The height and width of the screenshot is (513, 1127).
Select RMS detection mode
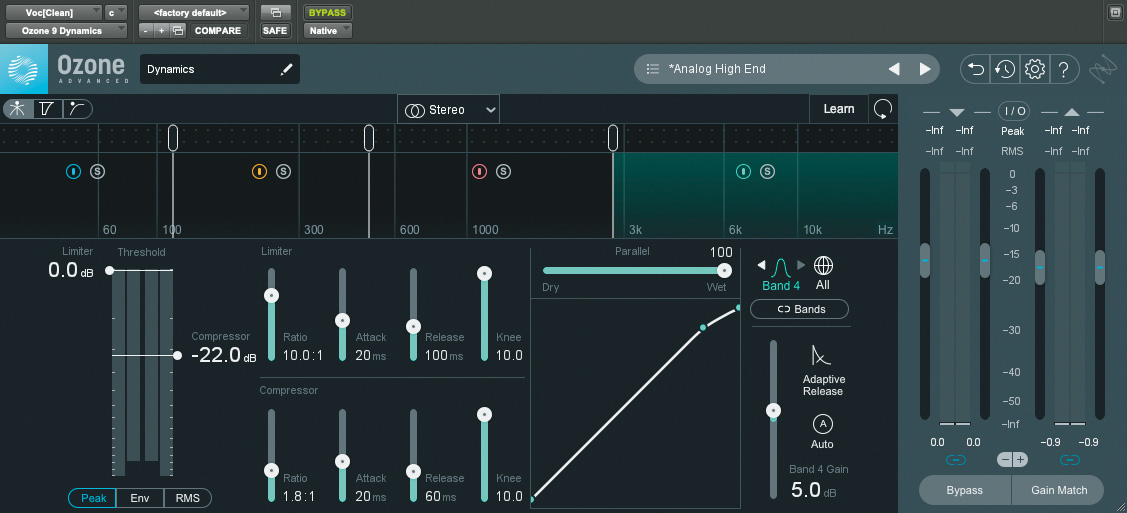[188, 498]
